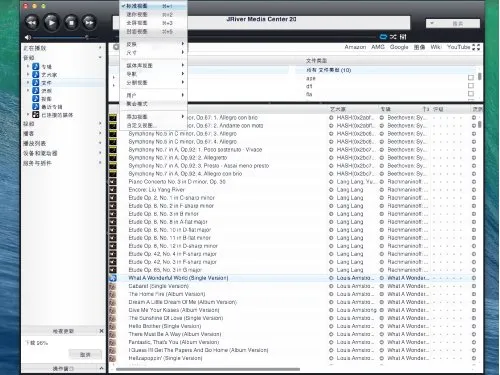Sort by the 艺术家 column header
This screenshot has width=500, height=375.
click(338, 109)
